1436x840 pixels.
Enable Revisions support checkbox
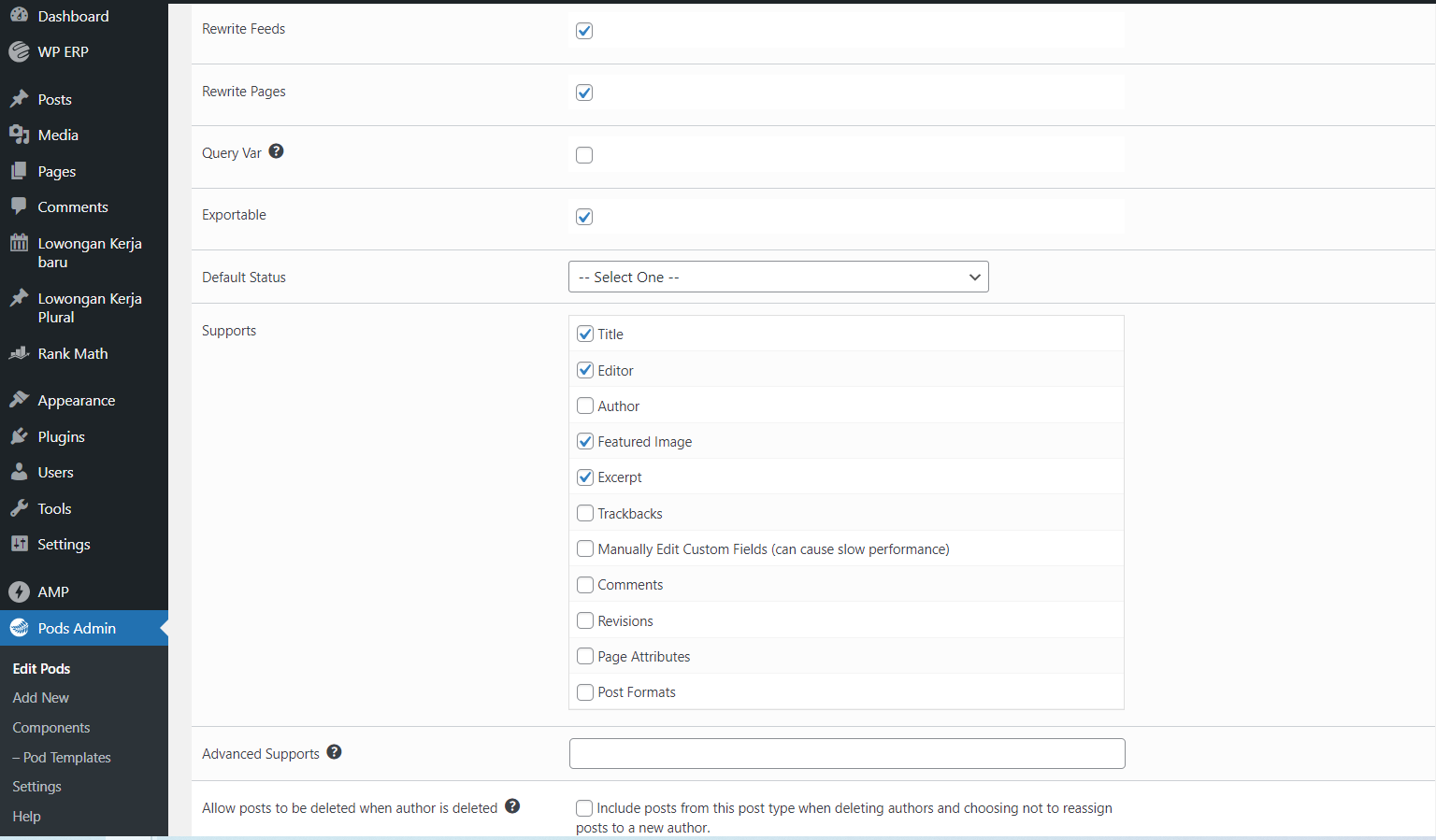[x=585, y=620]
